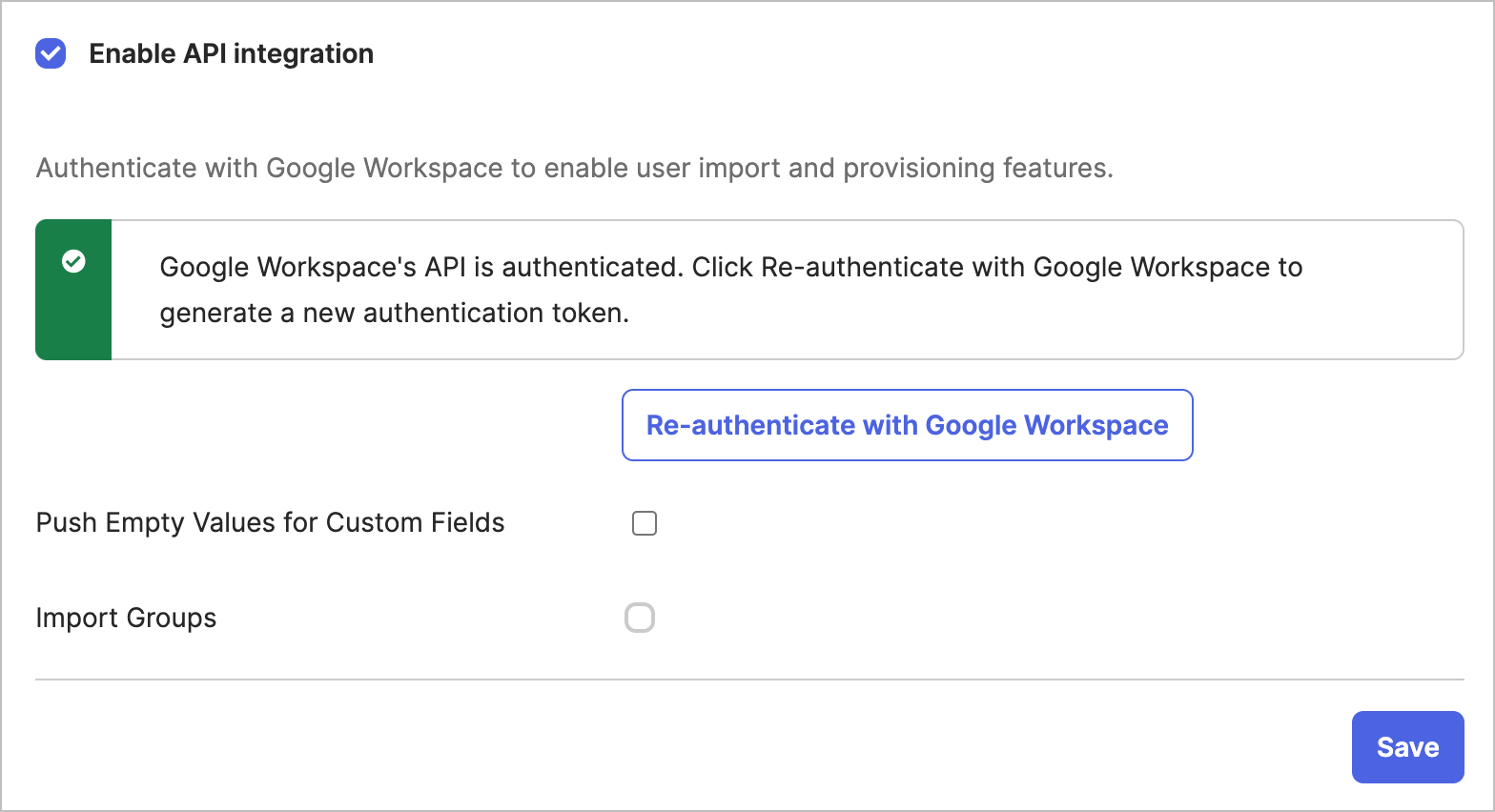Click the empty square next to Push Empty Values

pyautogui.click(x=645, y=522)
